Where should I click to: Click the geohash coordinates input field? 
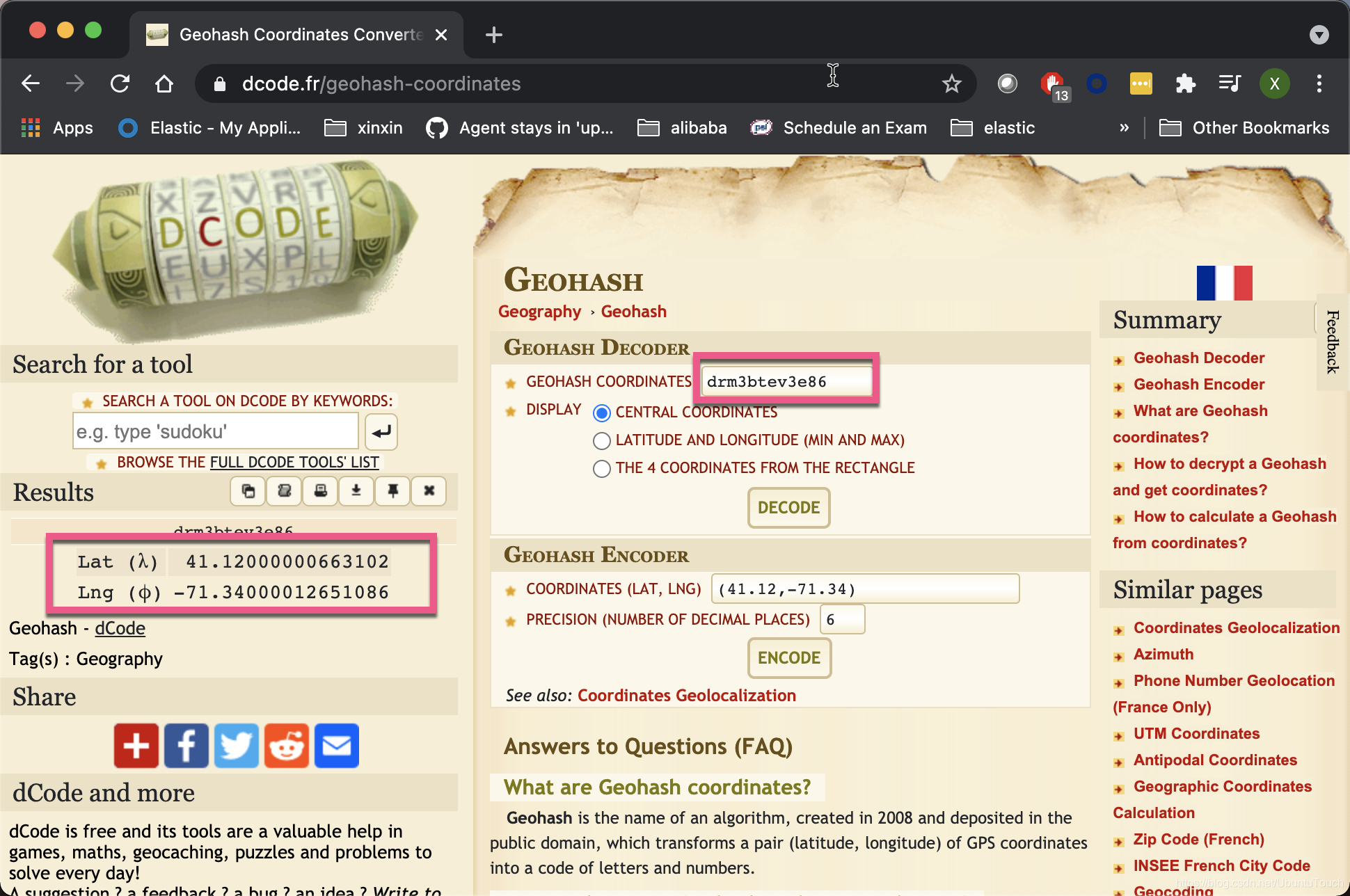(786, 382)
